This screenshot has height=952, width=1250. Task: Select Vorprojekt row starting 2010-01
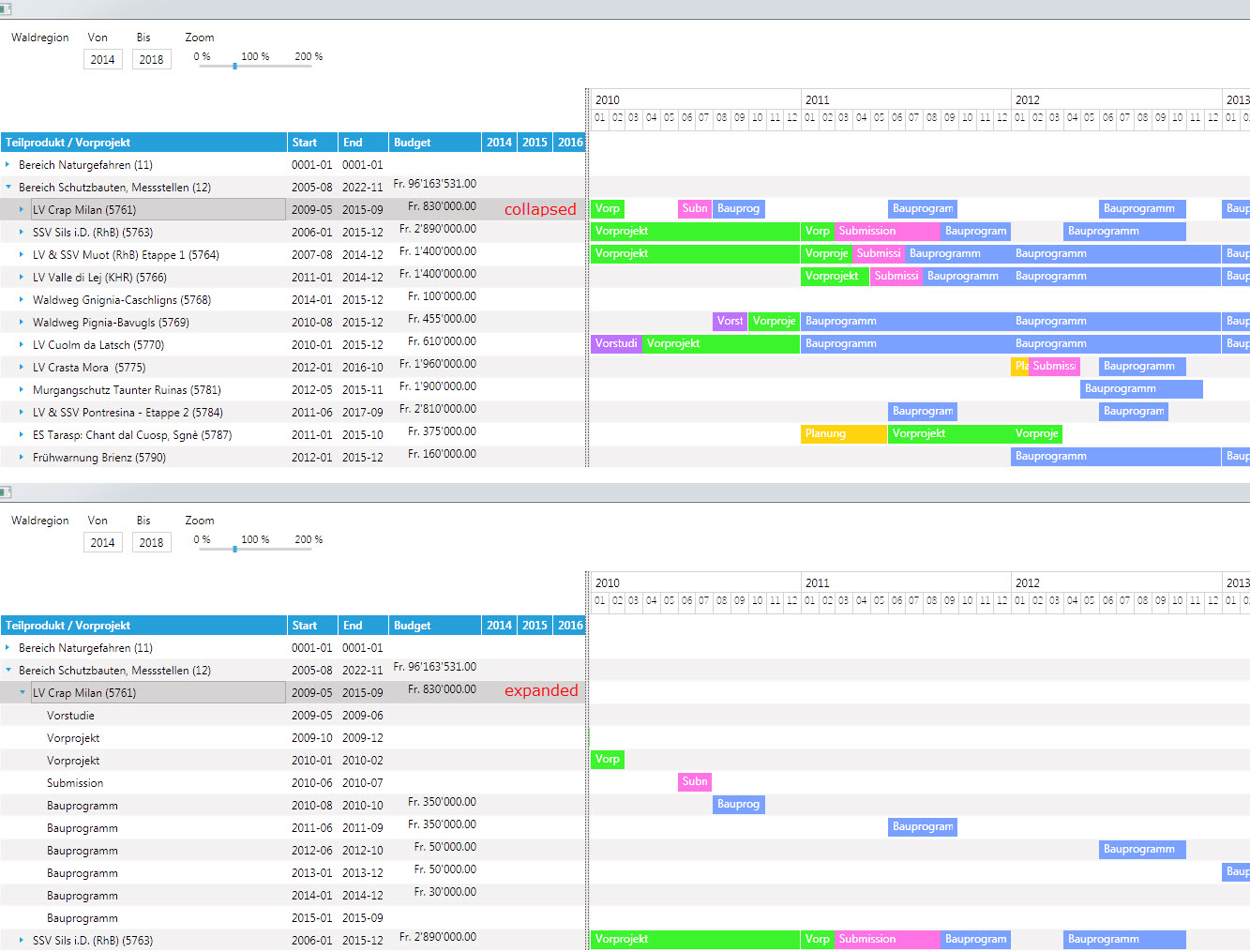point(293,761)
